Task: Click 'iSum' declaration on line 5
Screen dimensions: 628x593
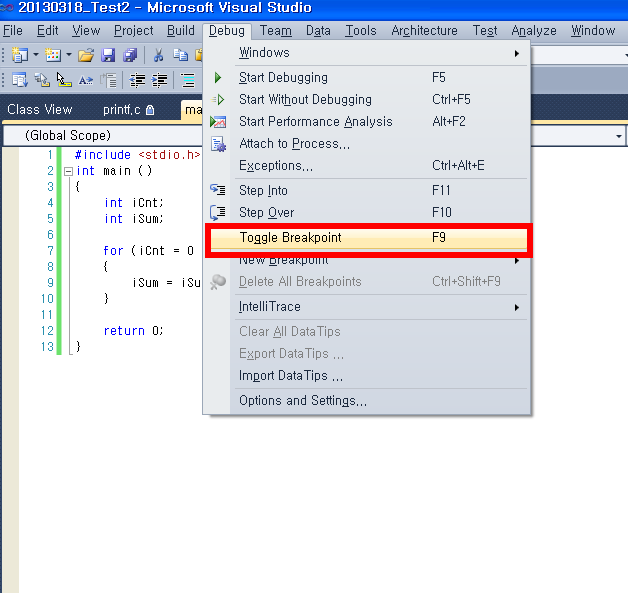Action: pyautogui.click(x=147, y=219)
